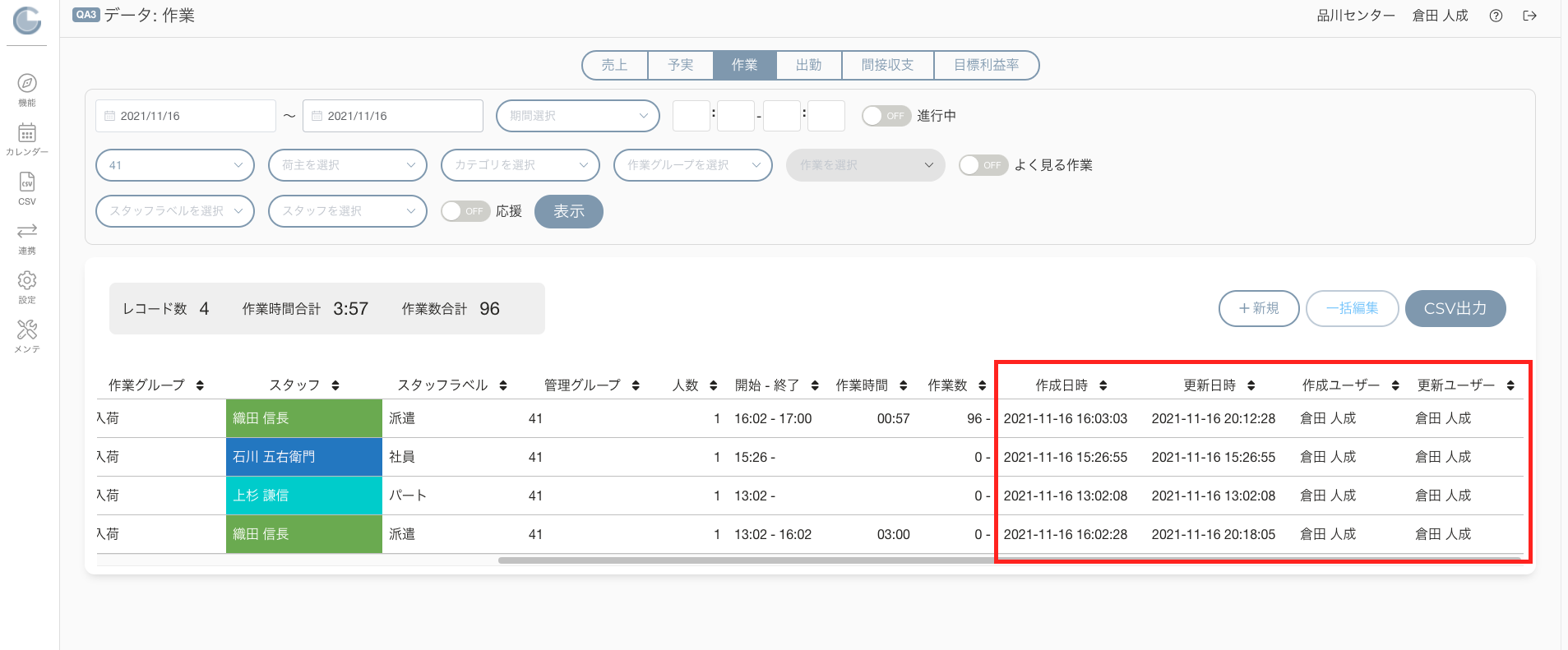Open the 荷主を選択 dropdown
1568x650 pixels.
point(348,165)
